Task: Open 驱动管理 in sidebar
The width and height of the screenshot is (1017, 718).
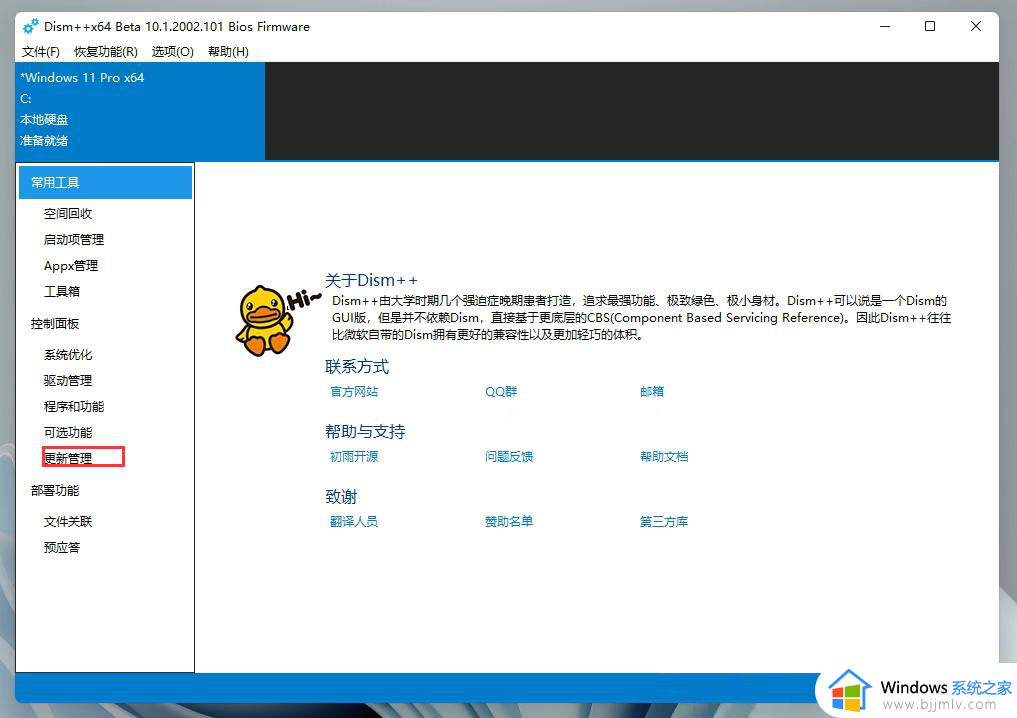Action: pos(68,381)
